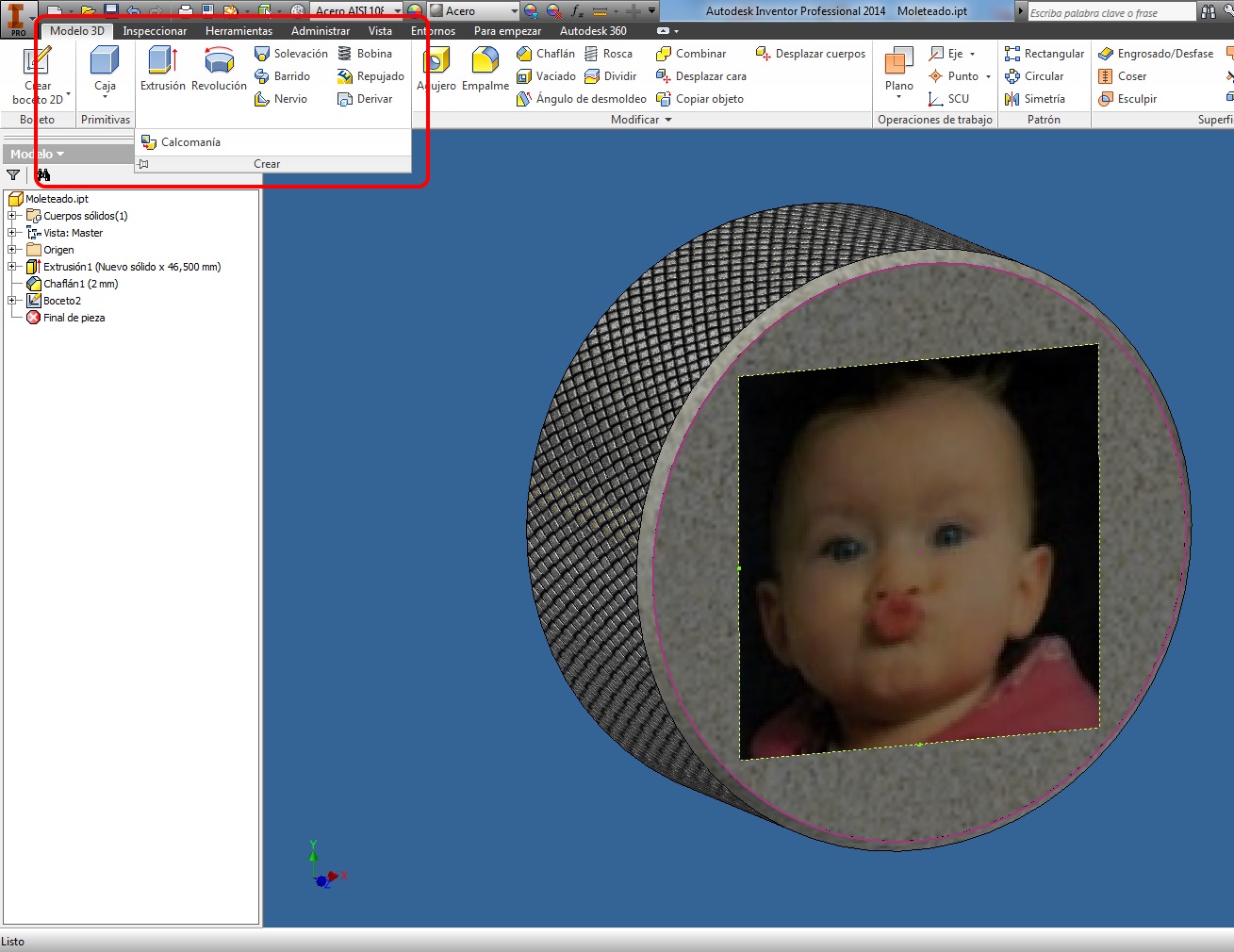Open the Vista tab
The image size is (1234, 952).
pyautogui.click(x=380, y=31)
